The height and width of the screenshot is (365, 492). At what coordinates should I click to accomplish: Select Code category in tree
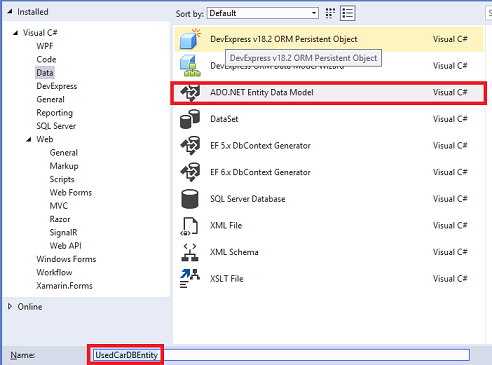[x=46, y=59]
